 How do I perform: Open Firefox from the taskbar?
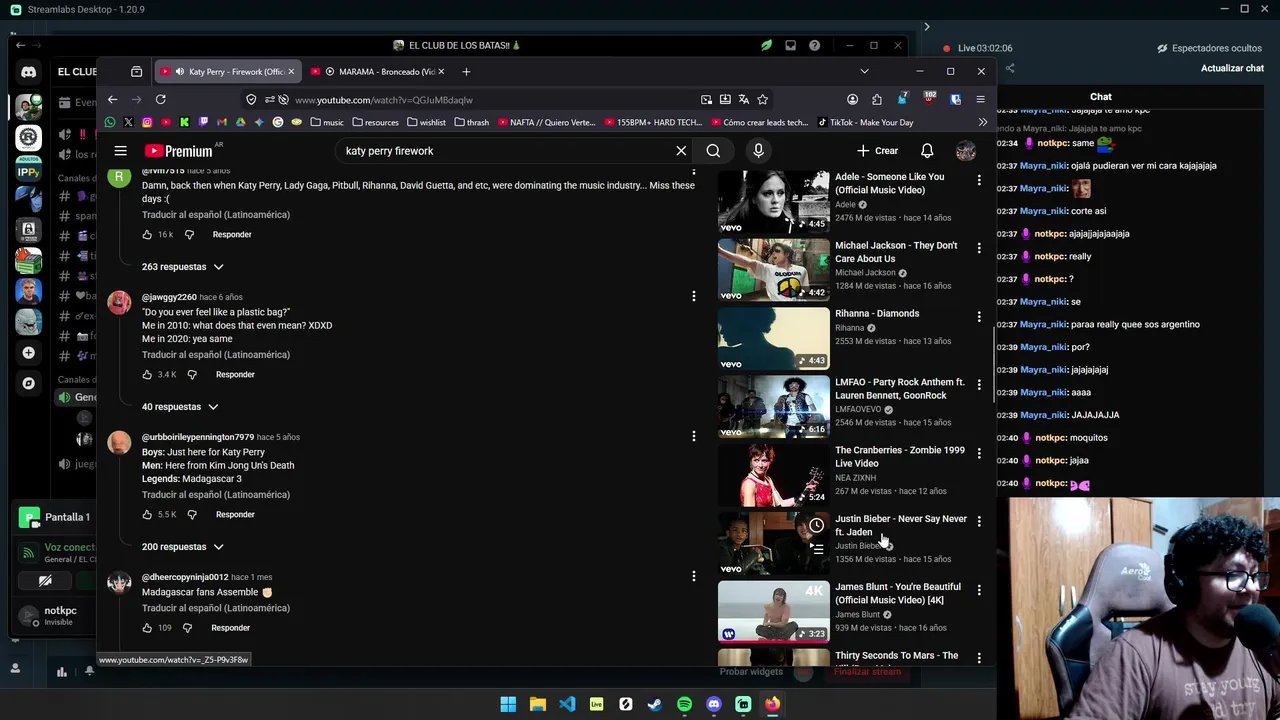[x=772, y=704]
